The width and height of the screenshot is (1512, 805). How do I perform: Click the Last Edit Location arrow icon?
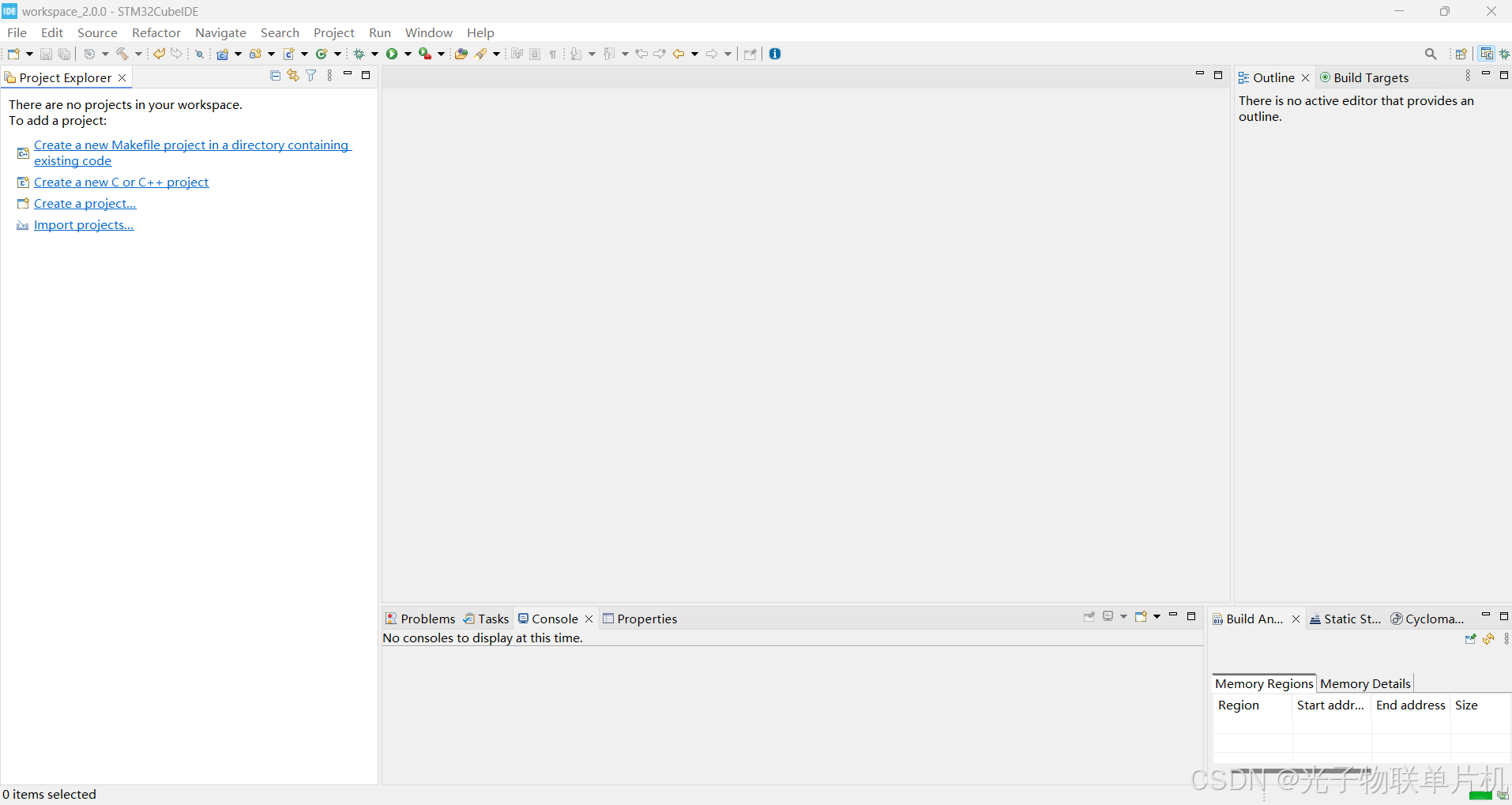(x=641, y=54)
